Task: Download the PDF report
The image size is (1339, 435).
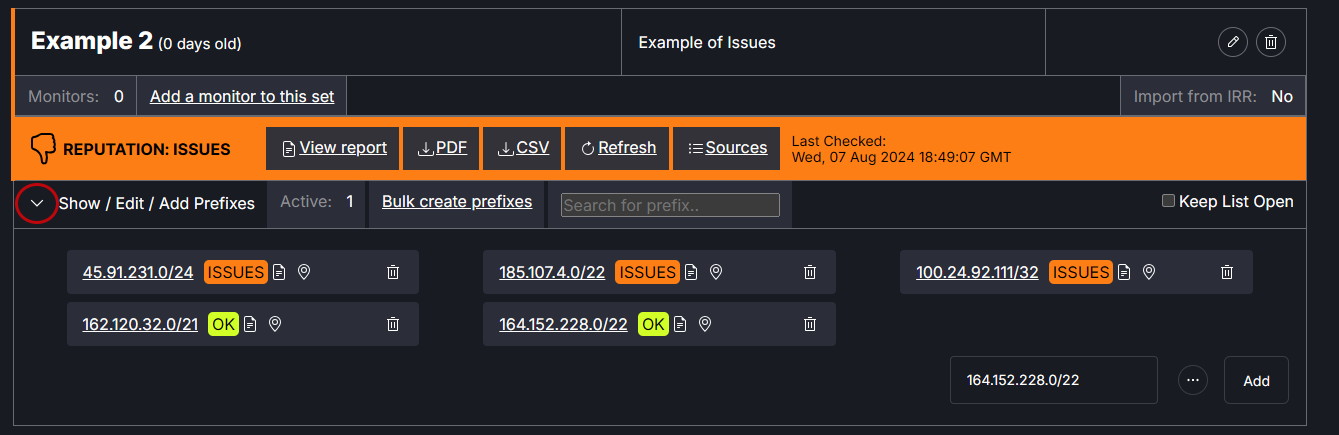Action: pos(442,148)
